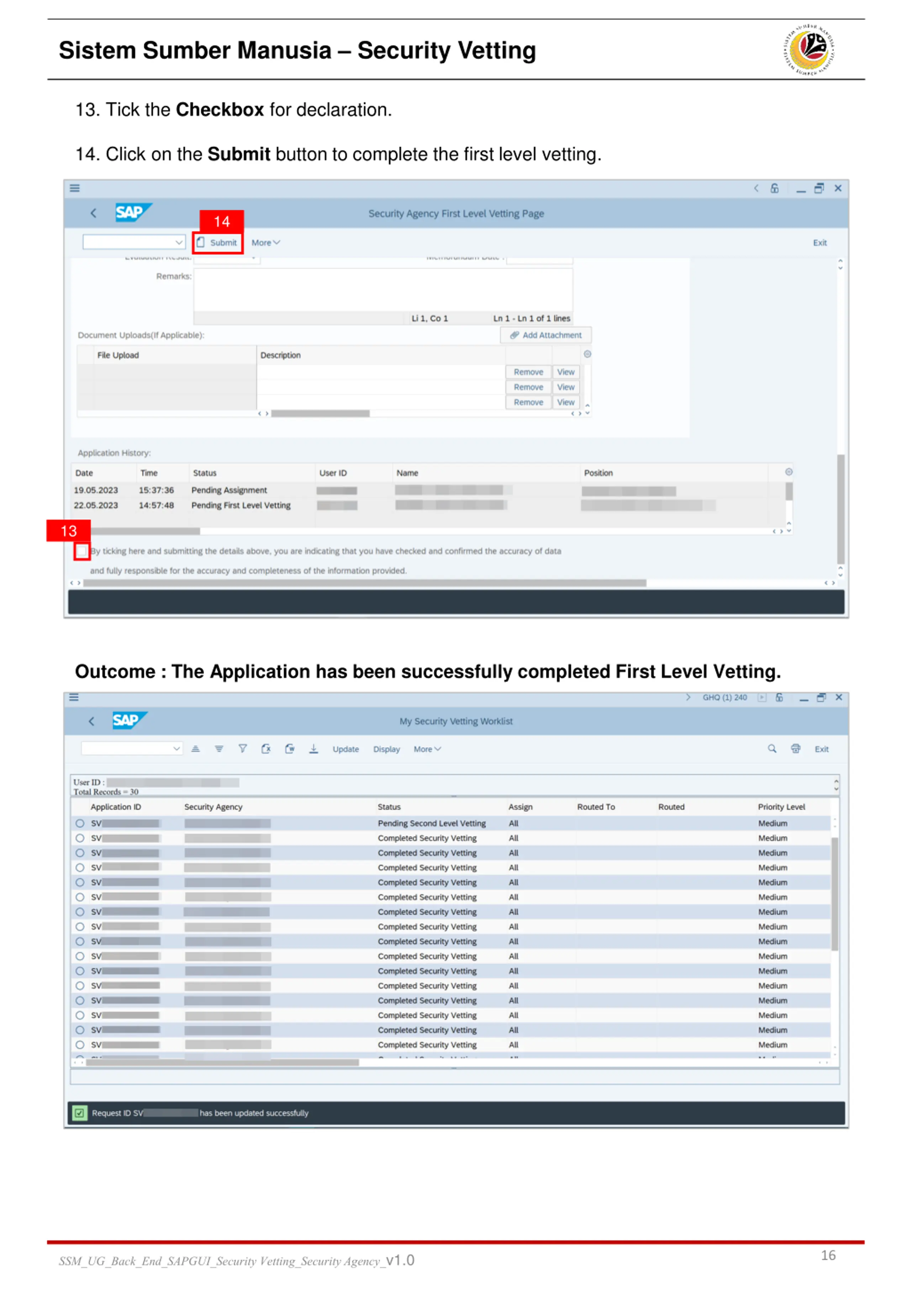The image size is (911, 1316).
Task: Click File Upload column header
Action: pyautogui.click(x=118, y=355)
